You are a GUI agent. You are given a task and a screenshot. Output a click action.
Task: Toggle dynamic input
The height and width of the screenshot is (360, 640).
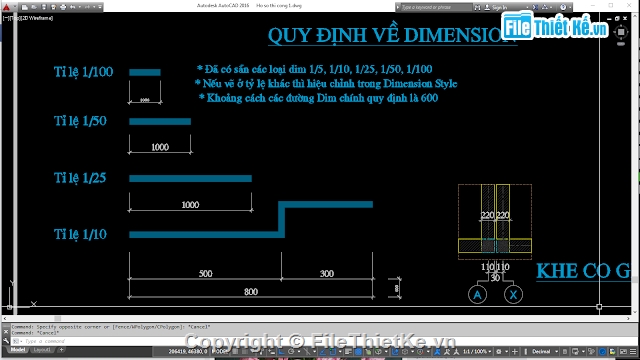[271, 351]
